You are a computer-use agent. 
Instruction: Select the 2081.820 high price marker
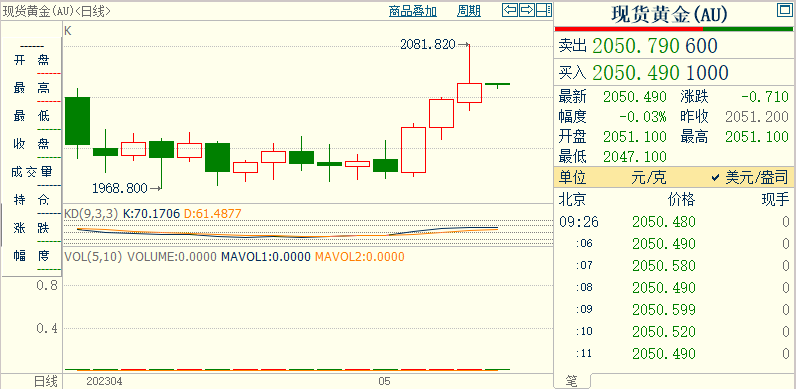tap(427, 45)
